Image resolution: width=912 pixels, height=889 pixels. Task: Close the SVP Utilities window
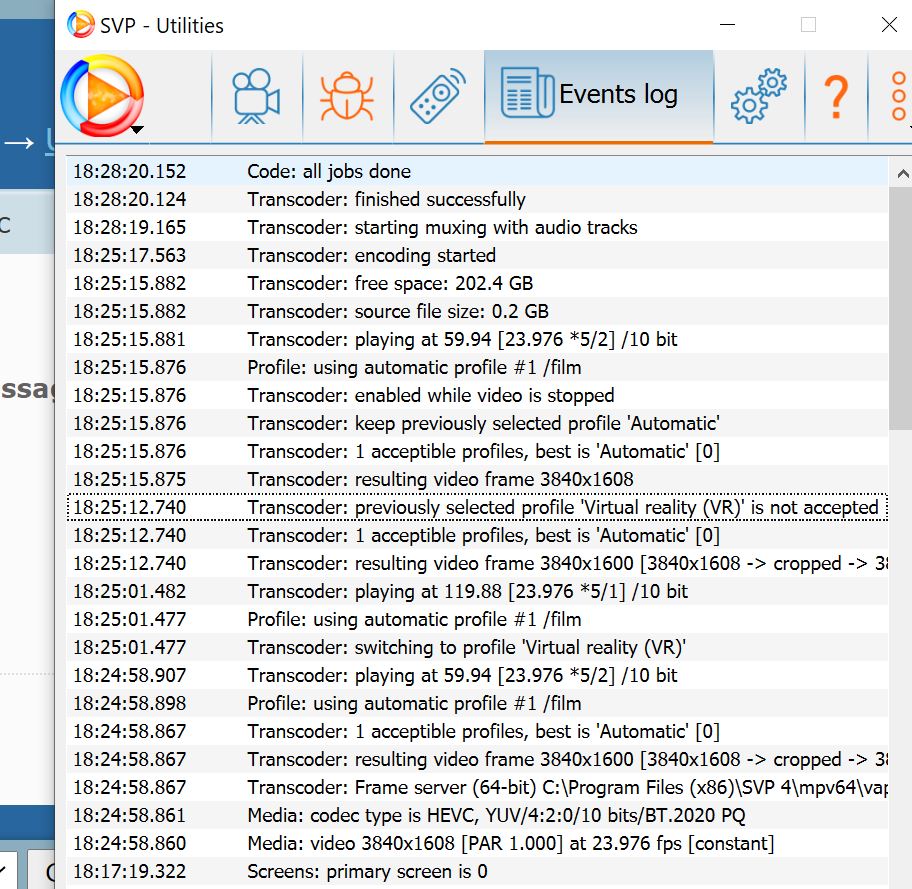tap(888, 25)
